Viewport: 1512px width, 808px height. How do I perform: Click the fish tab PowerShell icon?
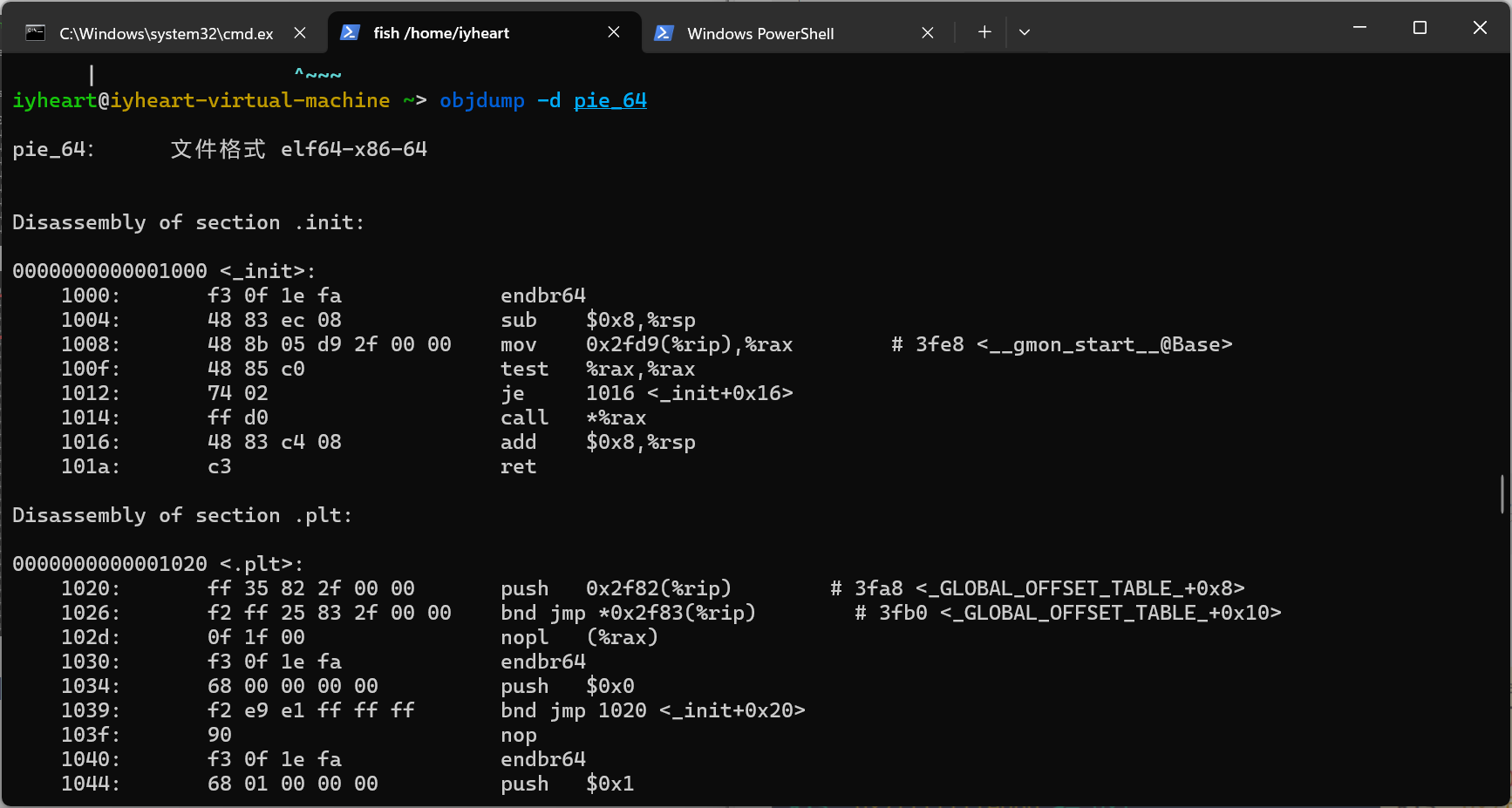[x=350, y=32]
